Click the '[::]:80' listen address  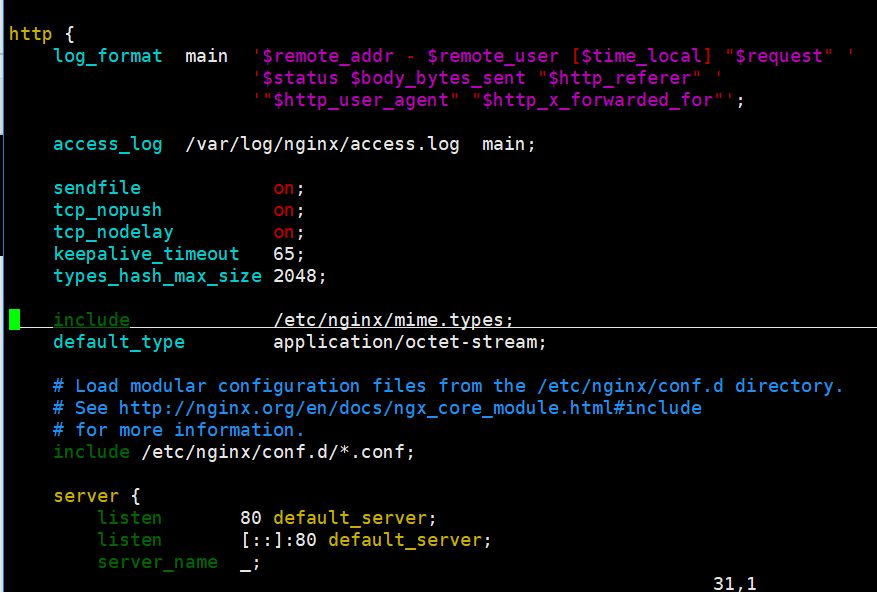click(278, 540)
